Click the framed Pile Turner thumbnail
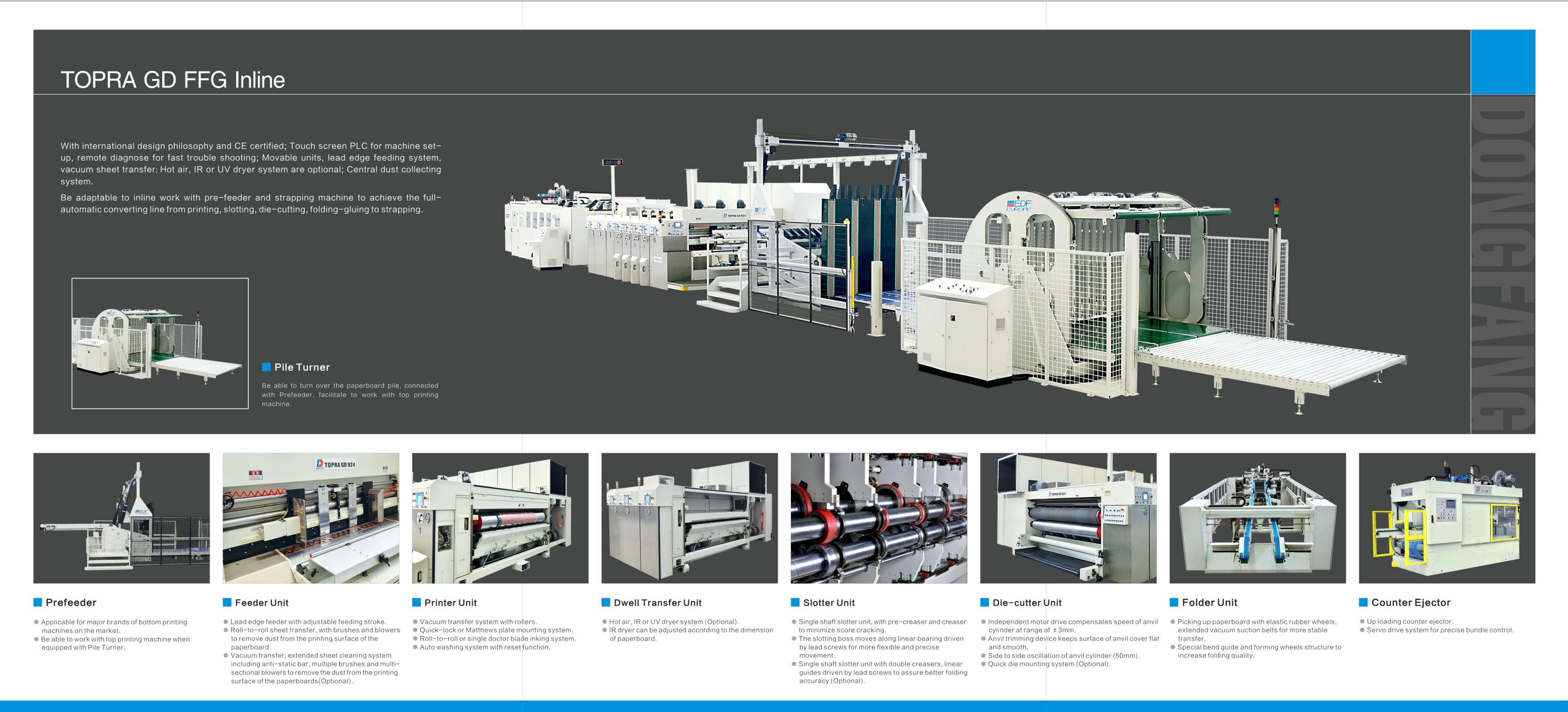 (x=160, y=343)
